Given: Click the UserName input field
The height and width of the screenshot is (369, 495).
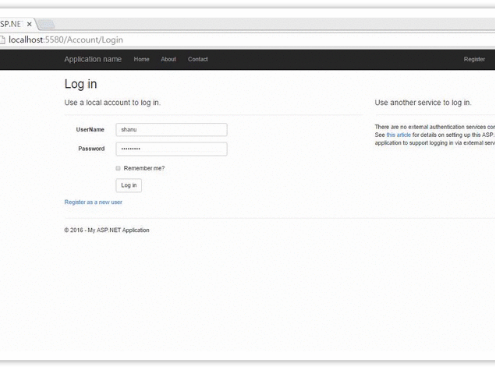Looking at the screenshot, I should coord(172,130).
